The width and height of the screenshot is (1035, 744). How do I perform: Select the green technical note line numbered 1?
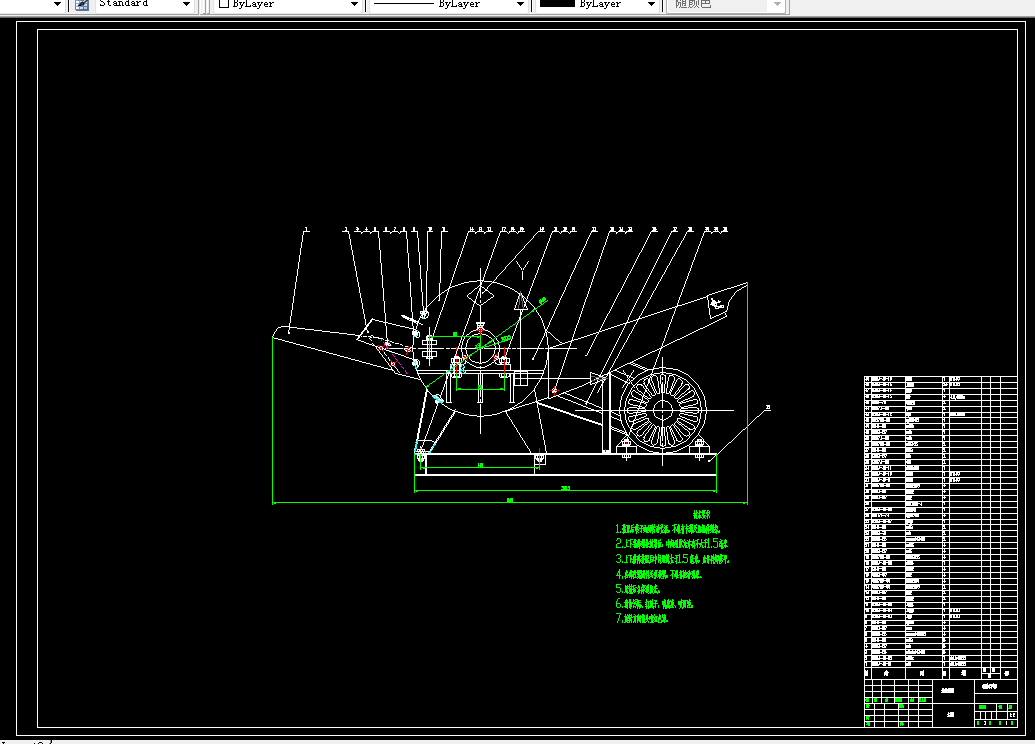667,529
